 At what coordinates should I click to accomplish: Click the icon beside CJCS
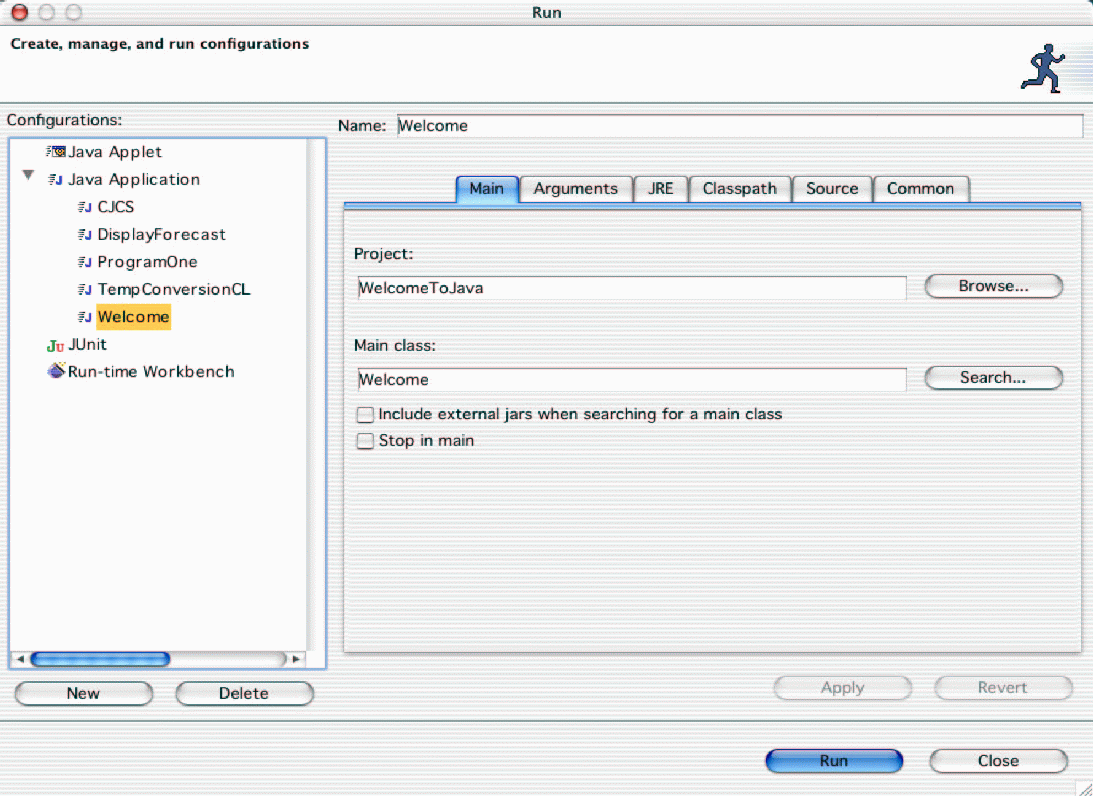84,207
